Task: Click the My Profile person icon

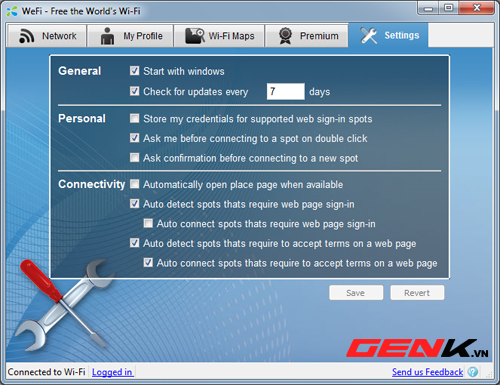Action: [x=107, y=36]
